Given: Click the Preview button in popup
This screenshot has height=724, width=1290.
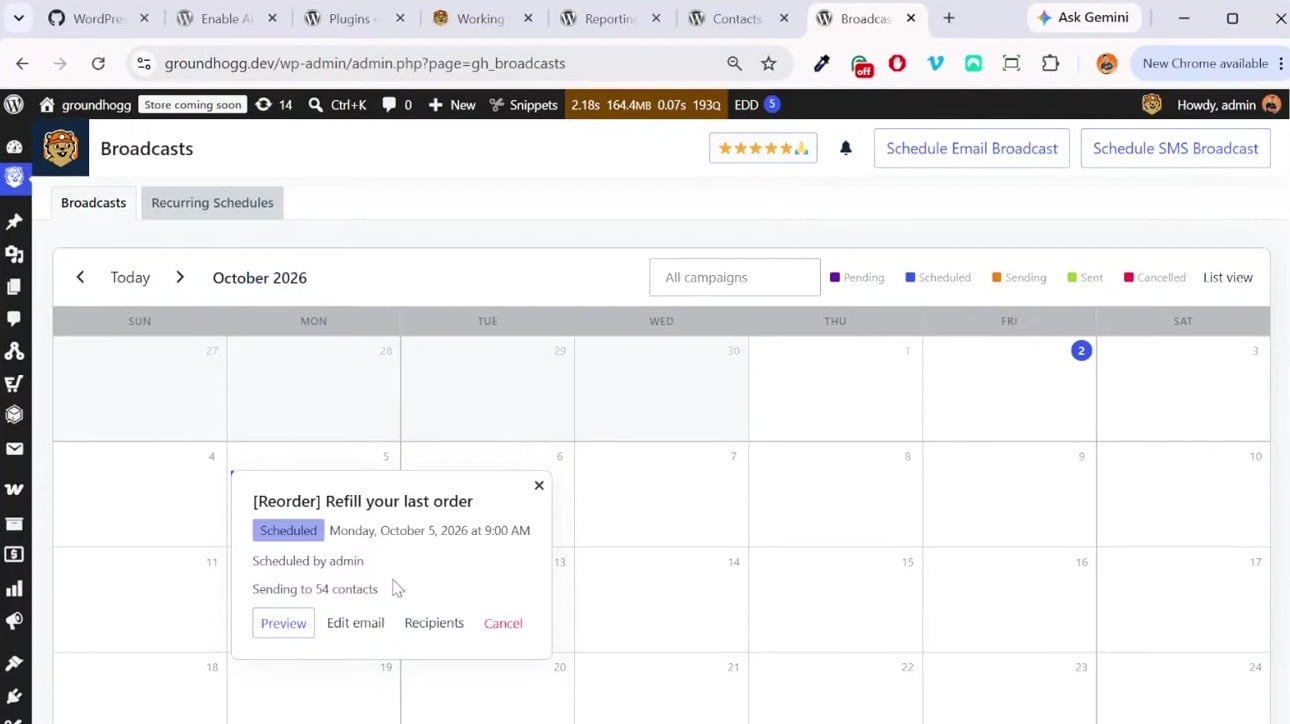Looking at the screenshot, I should (x=283, y=623).
